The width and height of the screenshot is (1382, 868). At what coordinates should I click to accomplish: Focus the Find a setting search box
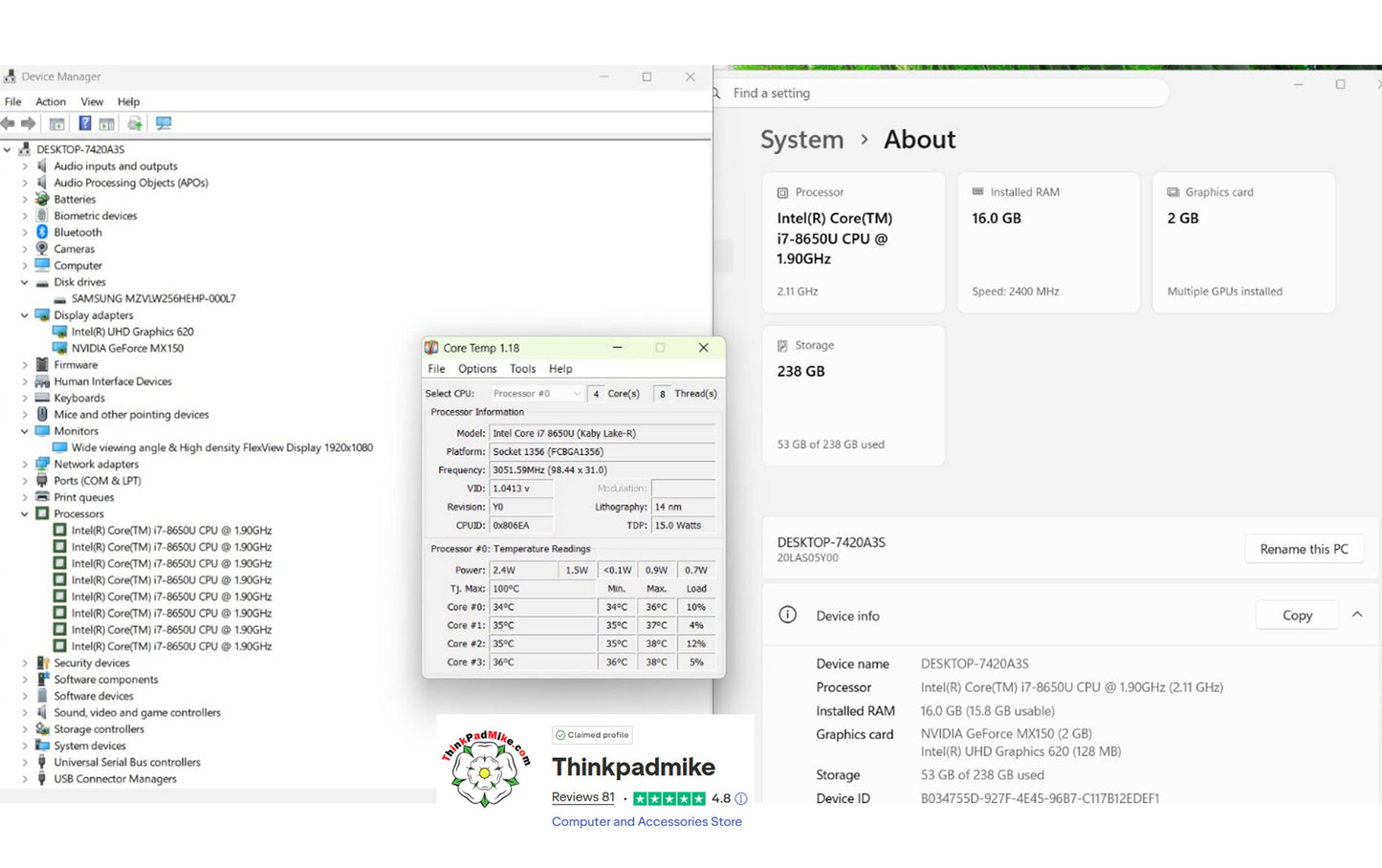pos(942,93)
